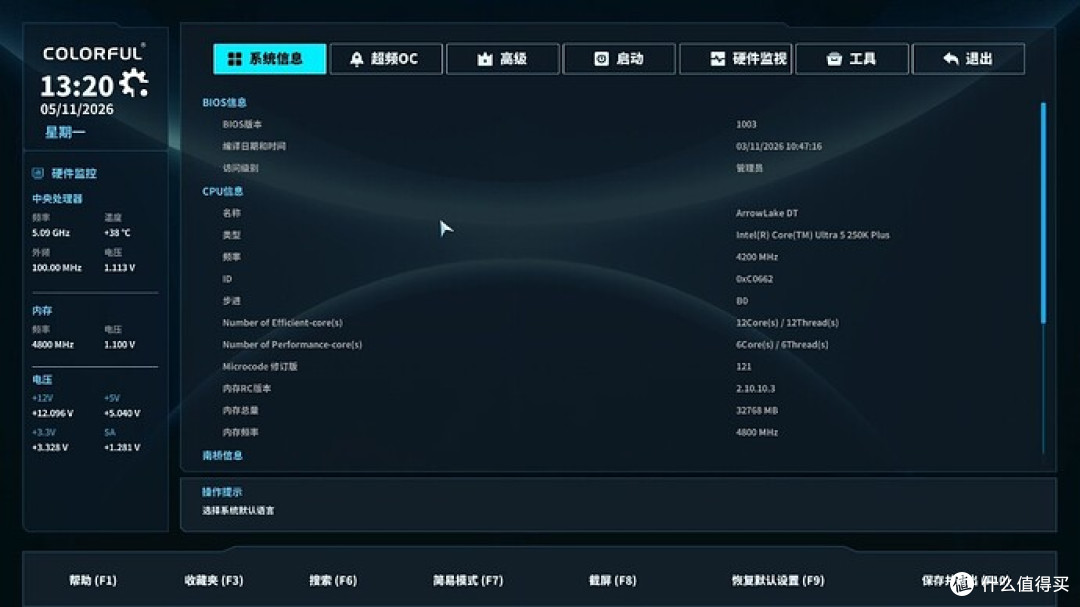Click the +5.040 V reading
Image resolution: width=1080 pixels, height=607 pixels.
pos(122,413)
